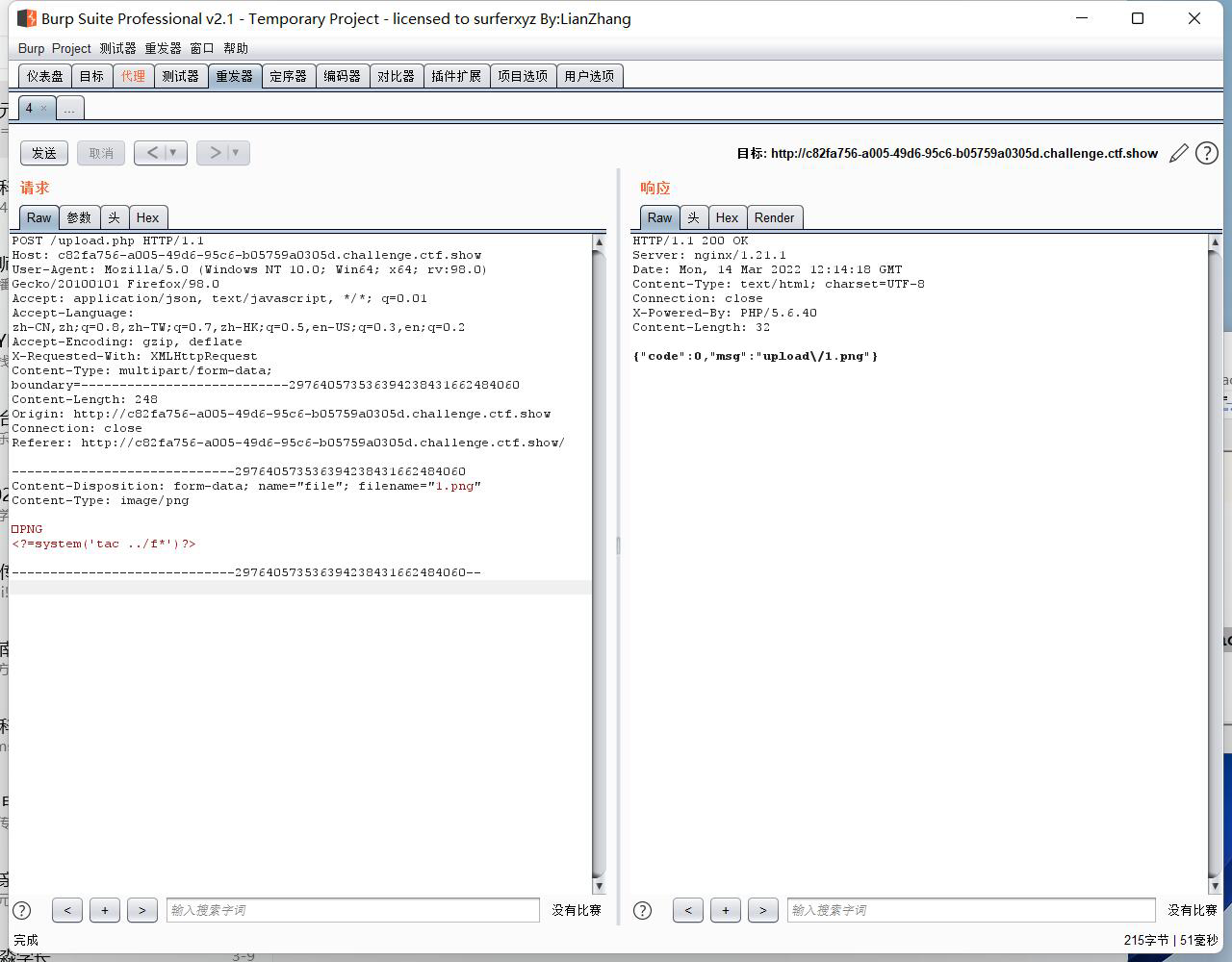This screenshot has width=1232, height=962.
Task: Click the request search input field
Action: pos(353,910)
